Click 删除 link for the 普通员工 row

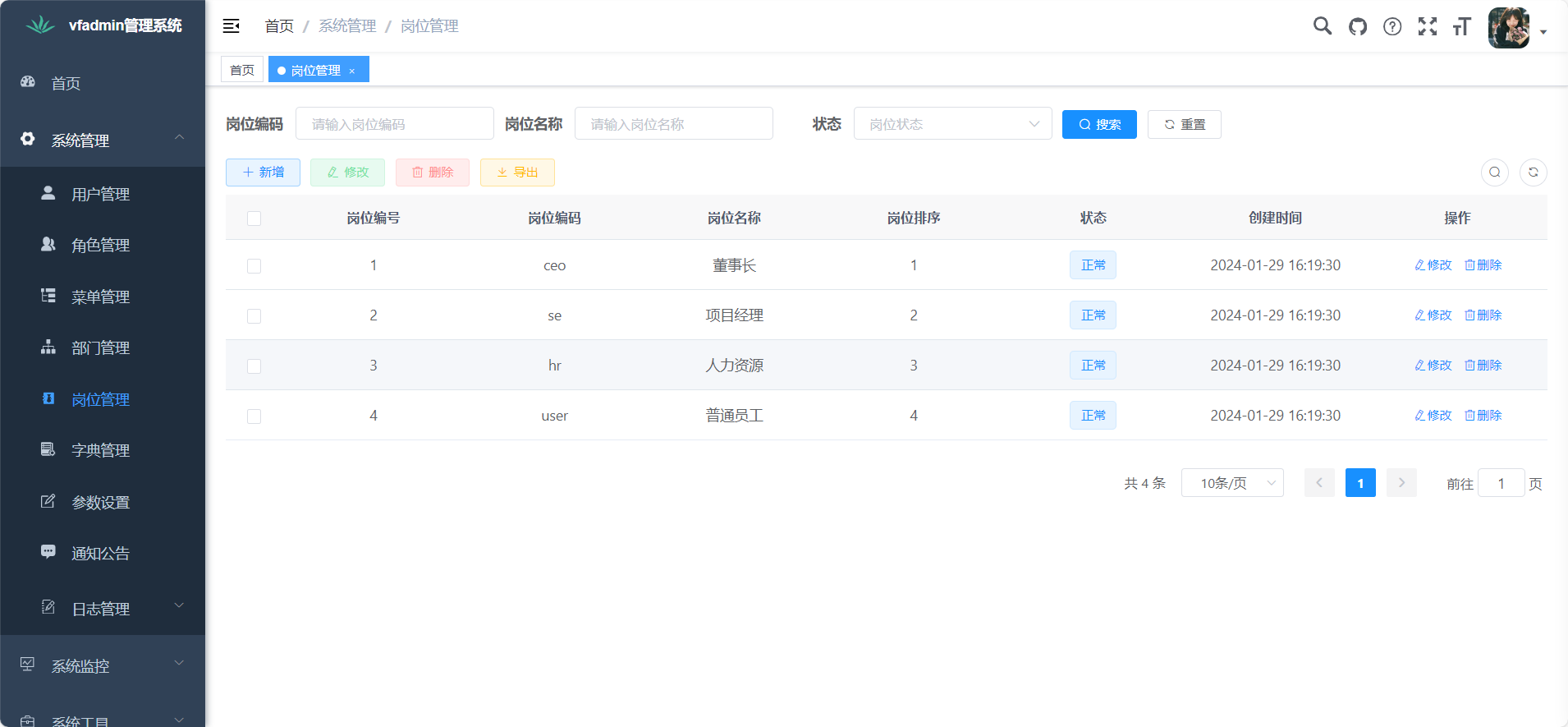pos(1483,416)
